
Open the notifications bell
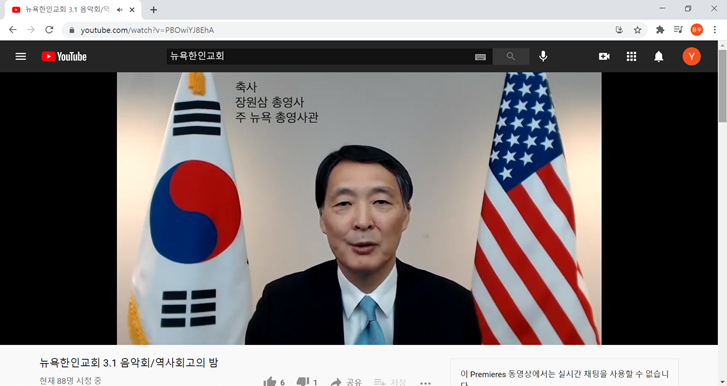tap(659, 57)
